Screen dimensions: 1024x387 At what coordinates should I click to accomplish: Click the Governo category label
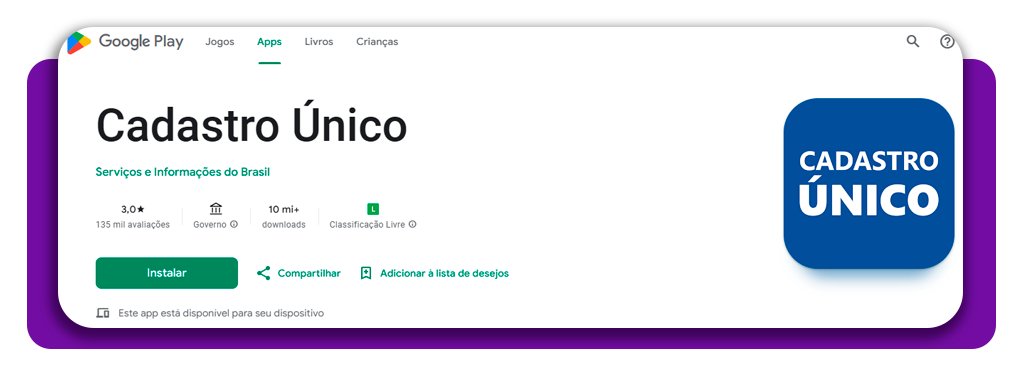(210, 224)
